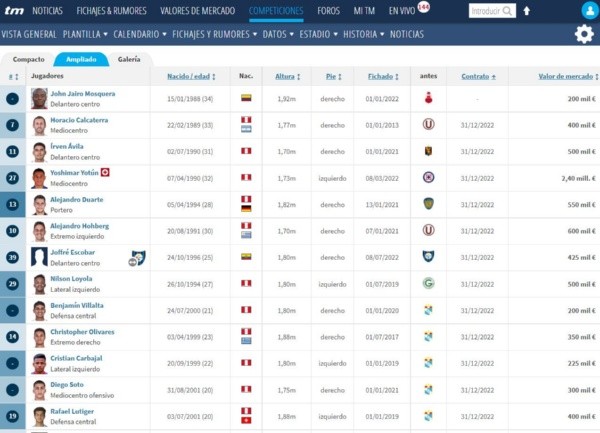The height and width of the screenshot is (433, 600).
Task: Expand Fichajes y Rumores submenu
Action: coord(214,34)
